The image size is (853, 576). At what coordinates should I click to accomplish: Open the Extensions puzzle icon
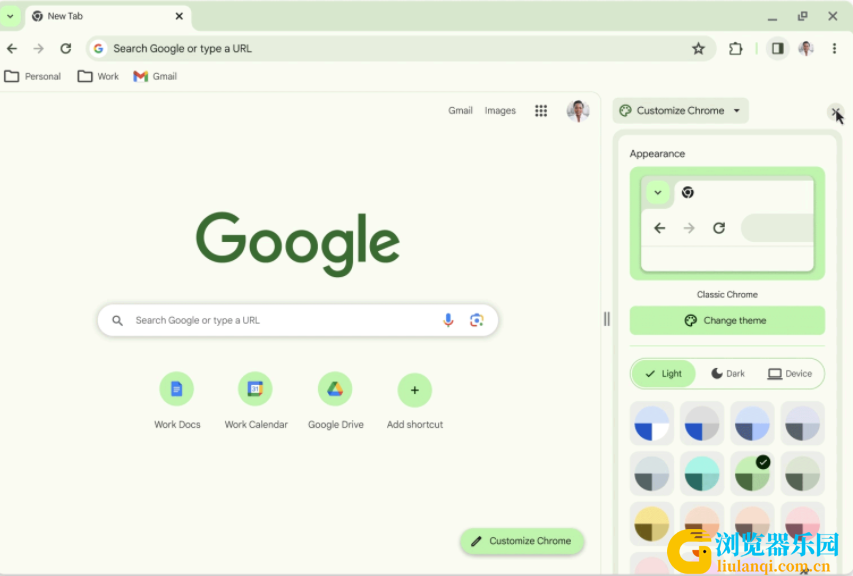pos(735,48)
